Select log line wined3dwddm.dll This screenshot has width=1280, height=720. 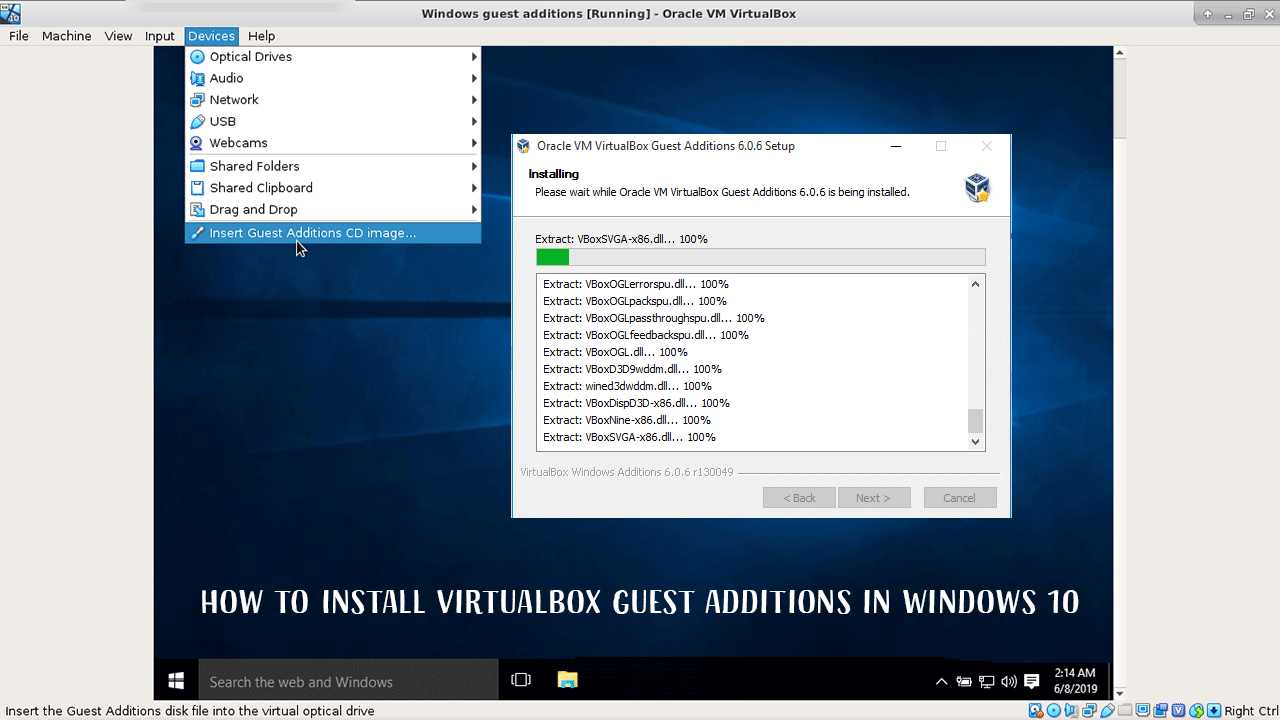627,386
